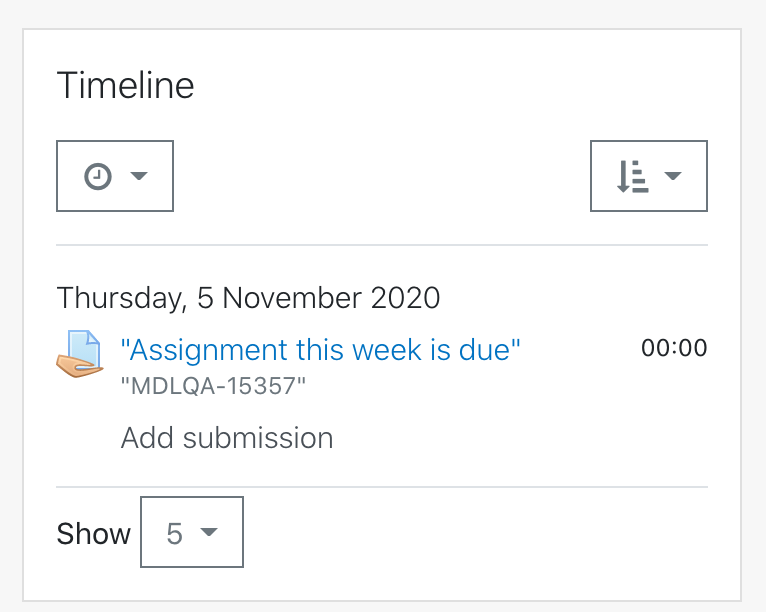Viewport: 766px width, 612px height.
Task: Click the 00:00 due time
Action: click(674, 348)
